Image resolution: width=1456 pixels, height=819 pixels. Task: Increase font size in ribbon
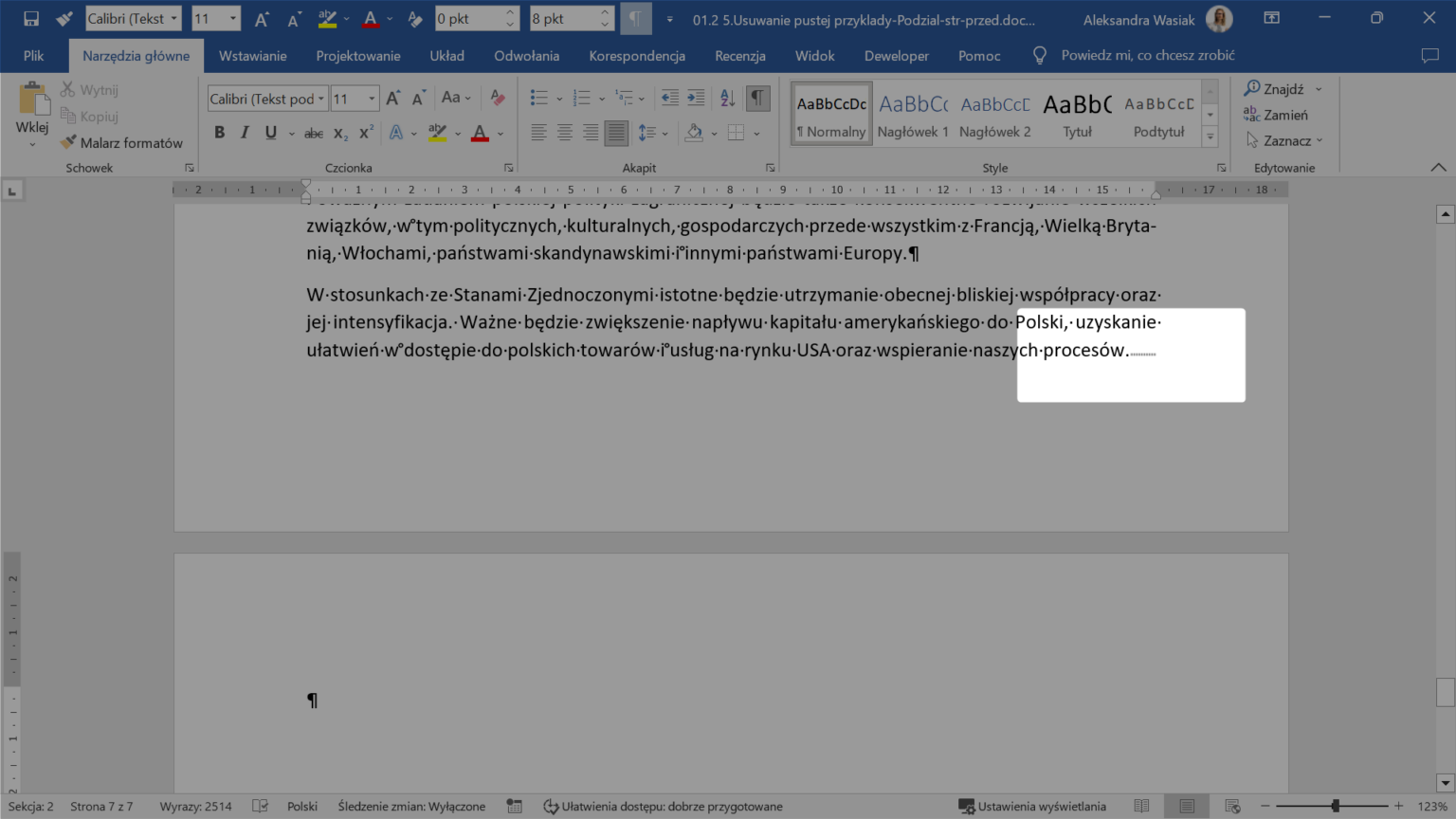pos(392,98)
